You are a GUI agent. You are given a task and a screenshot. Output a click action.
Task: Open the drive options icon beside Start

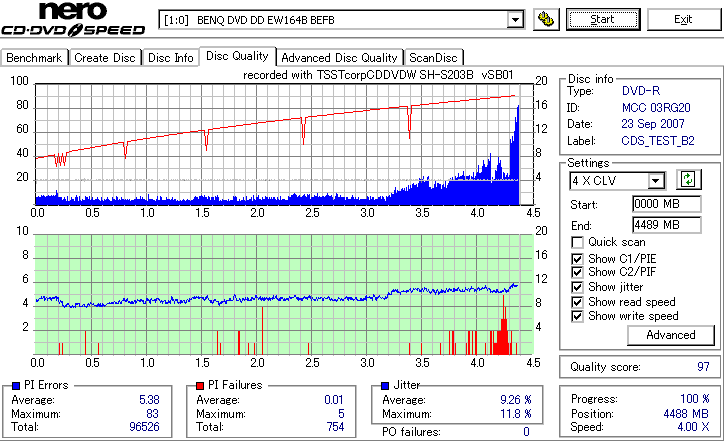click(x=546, y=19)
